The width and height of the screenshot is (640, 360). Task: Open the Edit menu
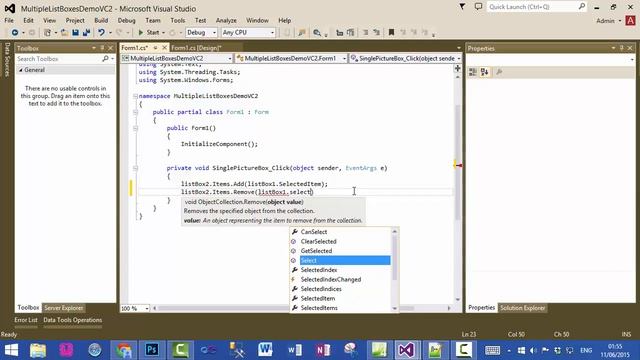point(28,20)
